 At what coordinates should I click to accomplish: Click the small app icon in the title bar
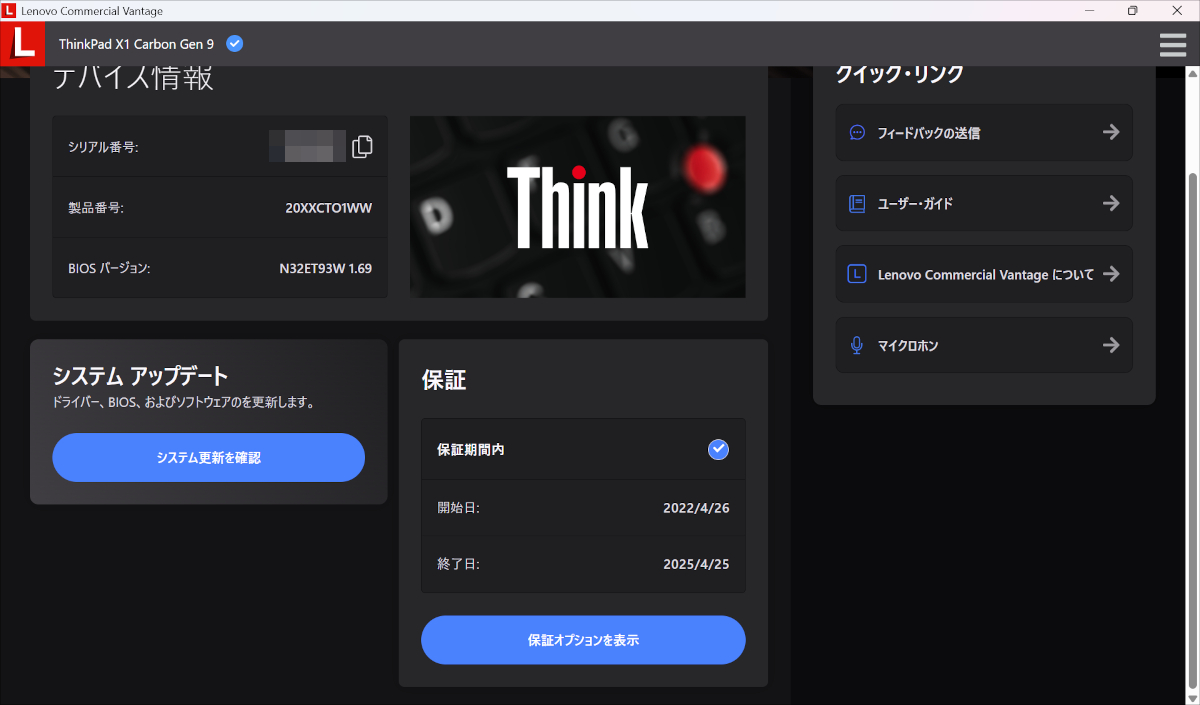pyautogui.click(x=11, y=10)
